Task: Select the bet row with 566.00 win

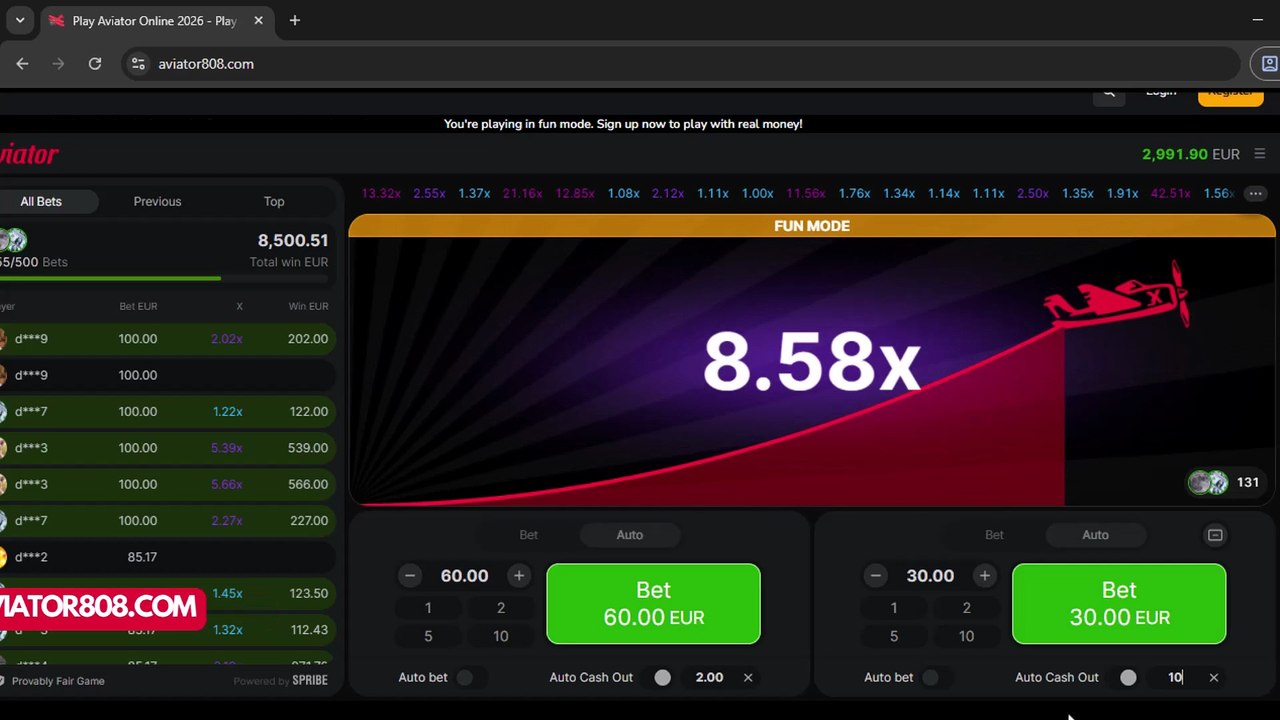Action: point(166,484)
